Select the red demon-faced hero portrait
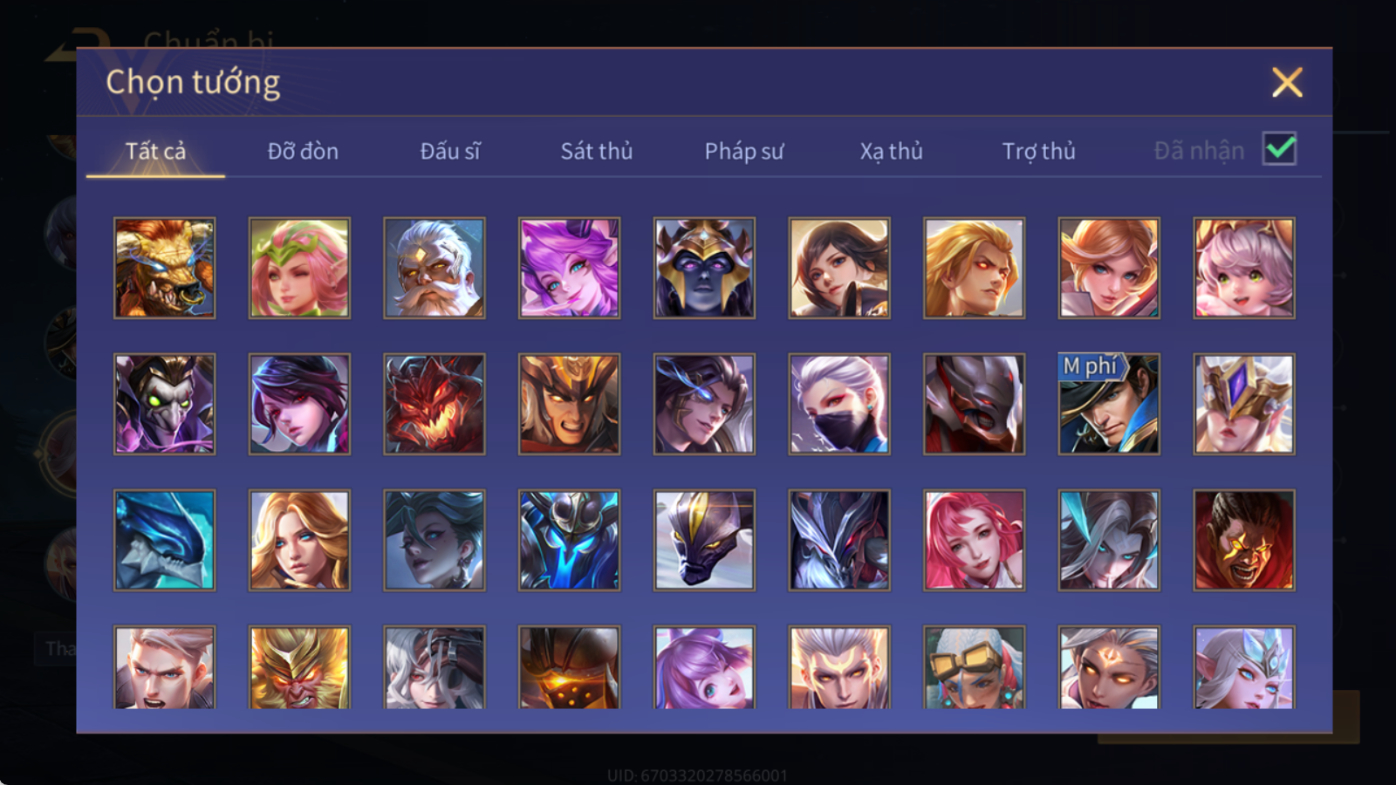The width and height of the screenshot is (1396, 785). pos(434,404)
